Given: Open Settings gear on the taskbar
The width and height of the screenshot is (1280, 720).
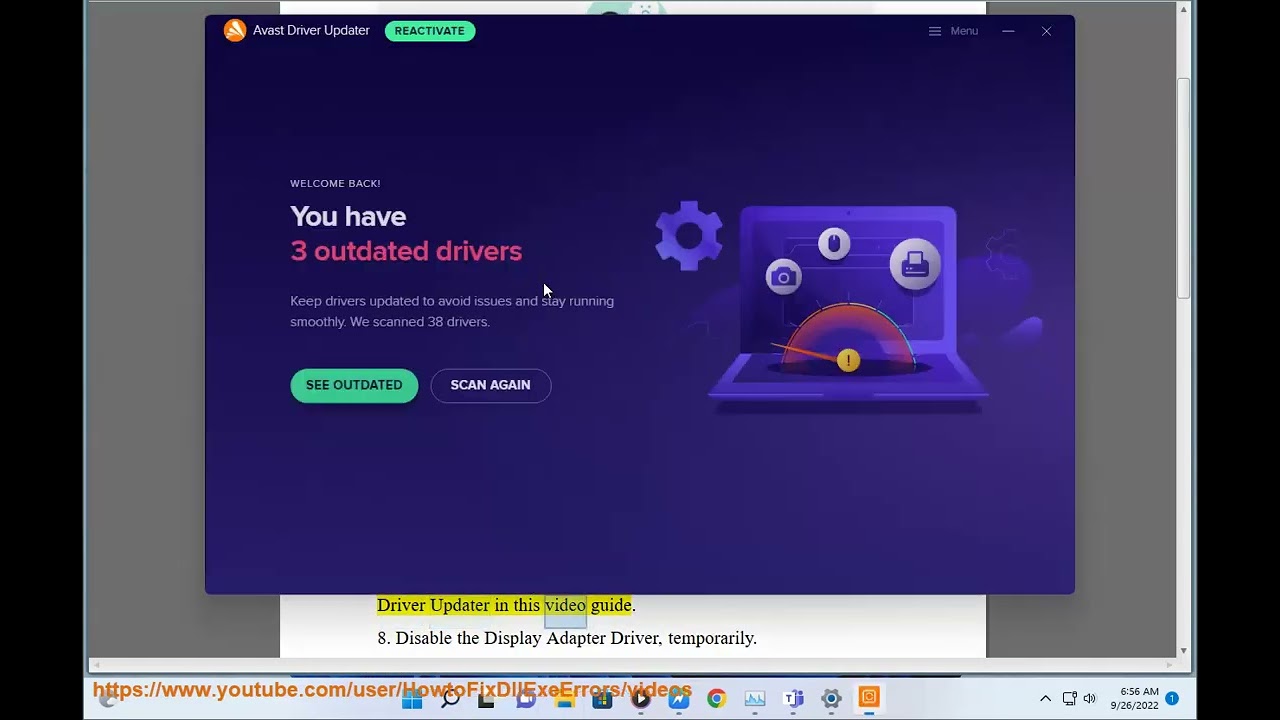Looking at the screenshot, I should pos(831,699).
